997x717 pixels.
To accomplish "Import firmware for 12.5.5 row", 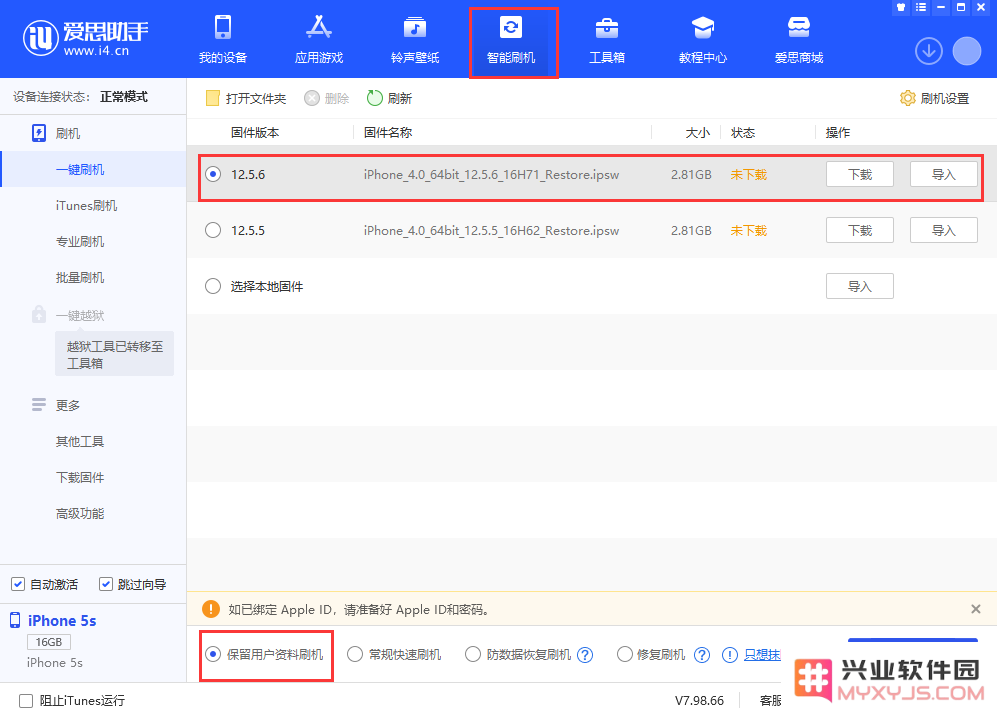I will point(944,230).
